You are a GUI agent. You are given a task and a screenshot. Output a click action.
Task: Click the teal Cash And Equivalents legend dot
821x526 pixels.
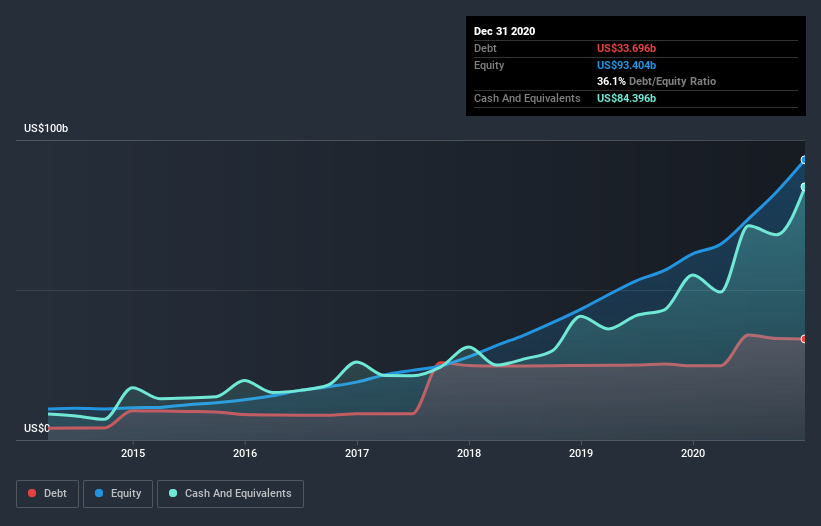point(173,493)
